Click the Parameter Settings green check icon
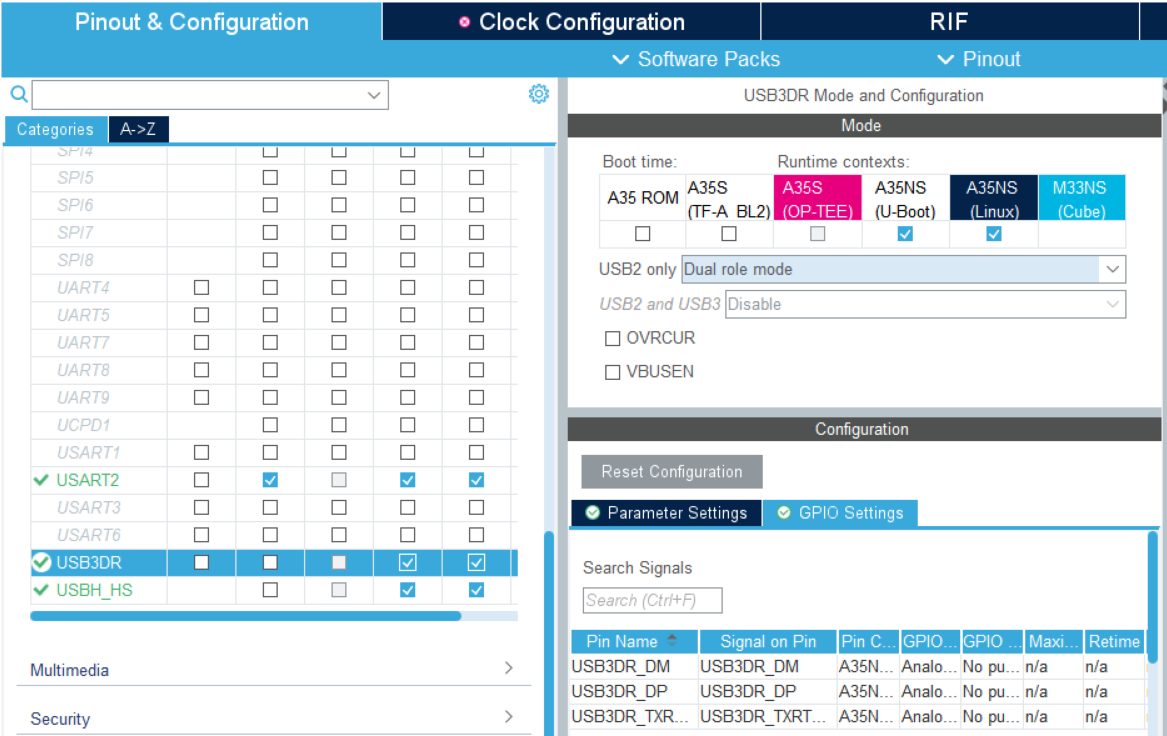Image resolution: width=1167 pixels, height=736 pixels. tap(593, 513)
